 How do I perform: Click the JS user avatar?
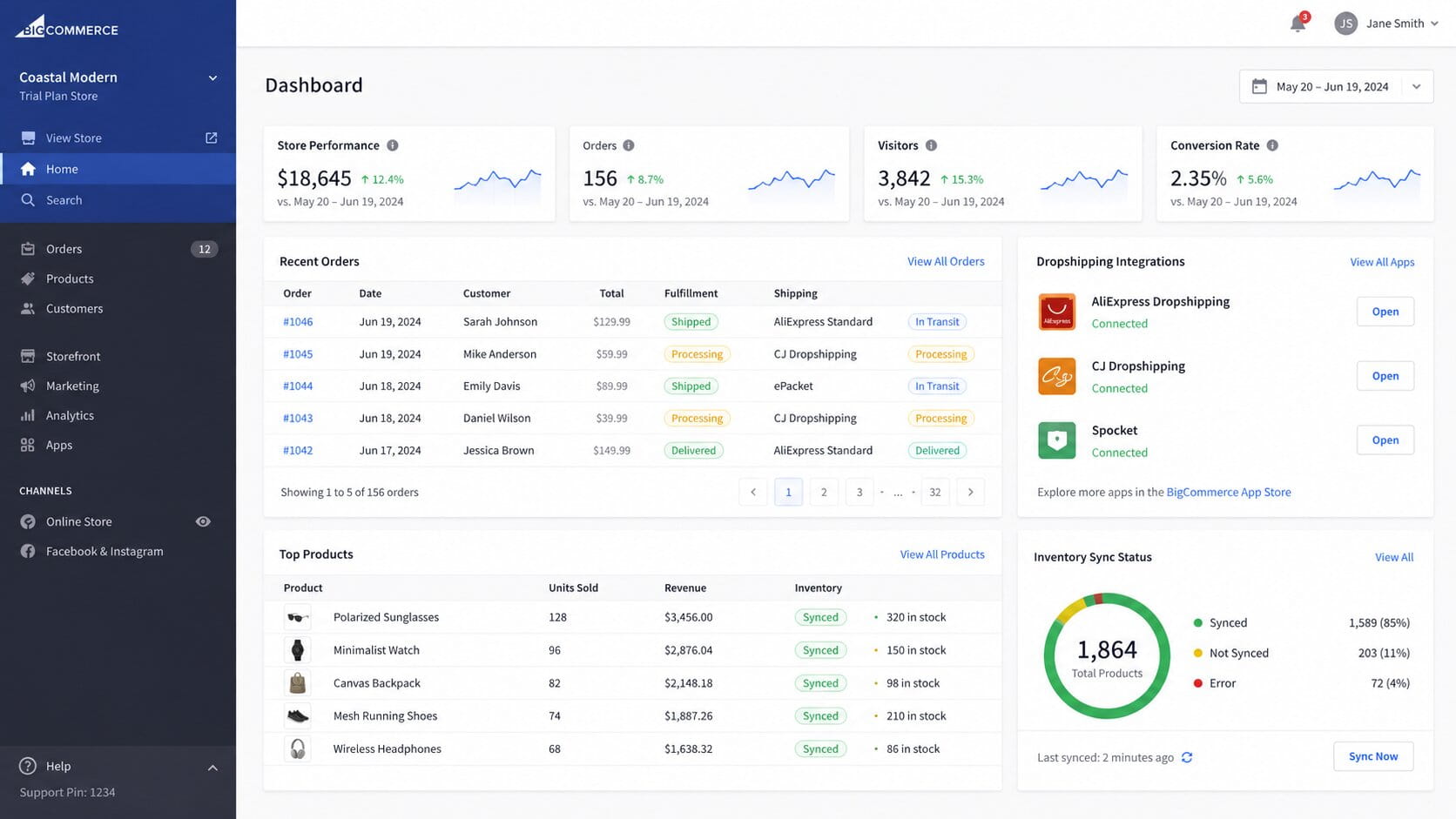1345,23
